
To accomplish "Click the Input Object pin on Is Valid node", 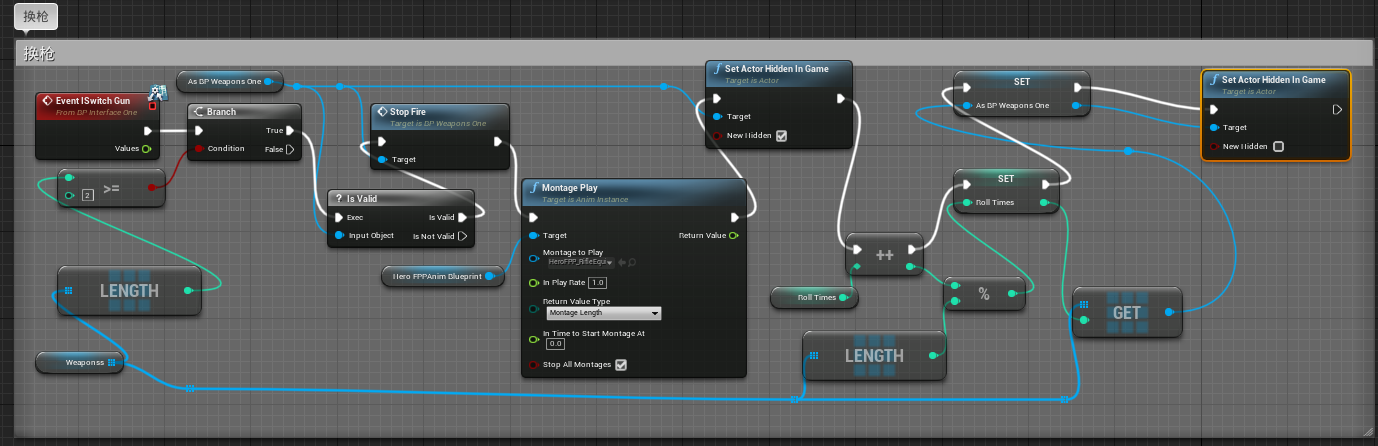I will (338, 236).
